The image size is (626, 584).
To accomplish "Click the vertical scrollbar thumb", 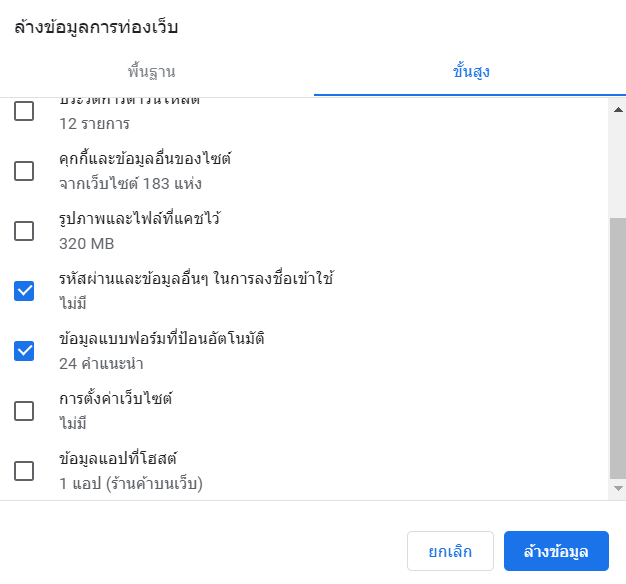I will 618,348.
